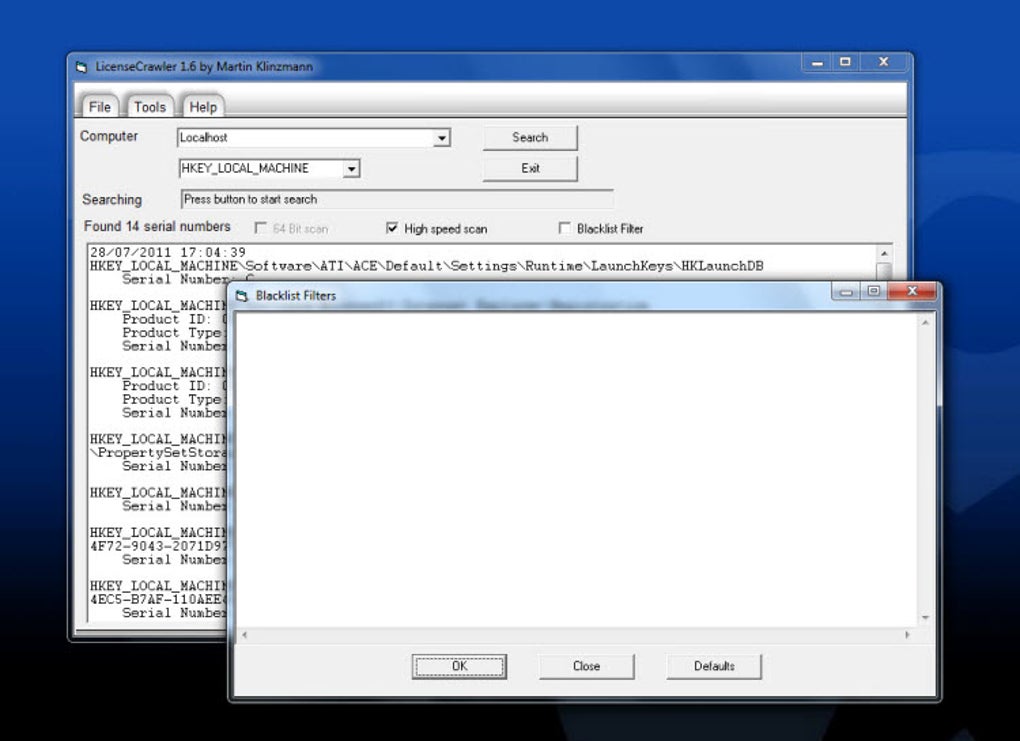This screenshot has width=1020, height=741.
Task: Click inside the Blacklist Filters text area
Action: point(576,470)
